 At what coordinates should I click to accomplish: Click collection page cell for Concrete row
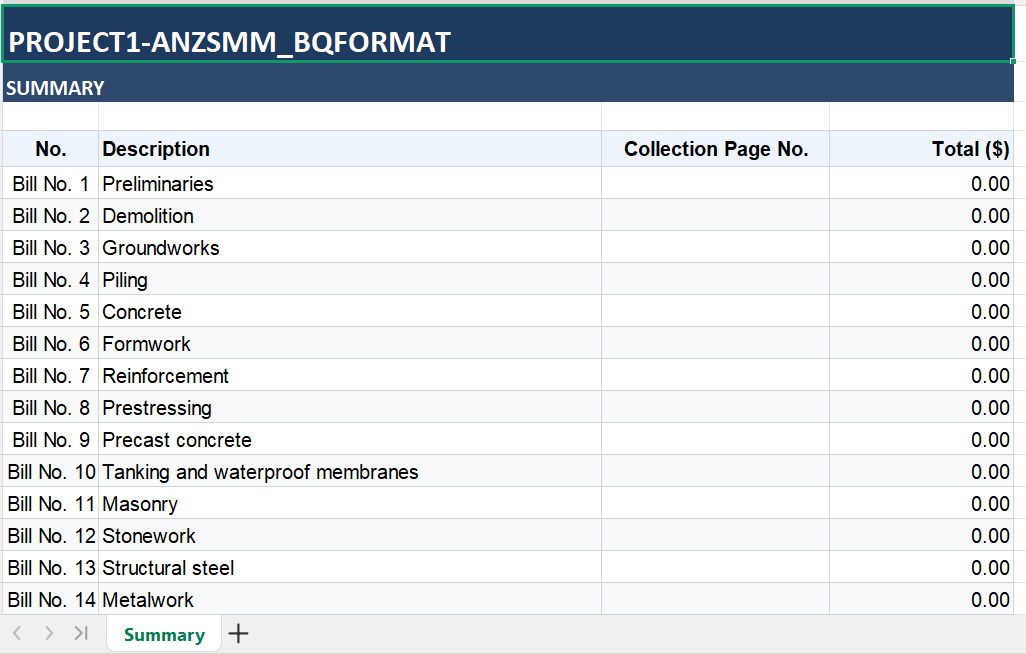[716, 312]
